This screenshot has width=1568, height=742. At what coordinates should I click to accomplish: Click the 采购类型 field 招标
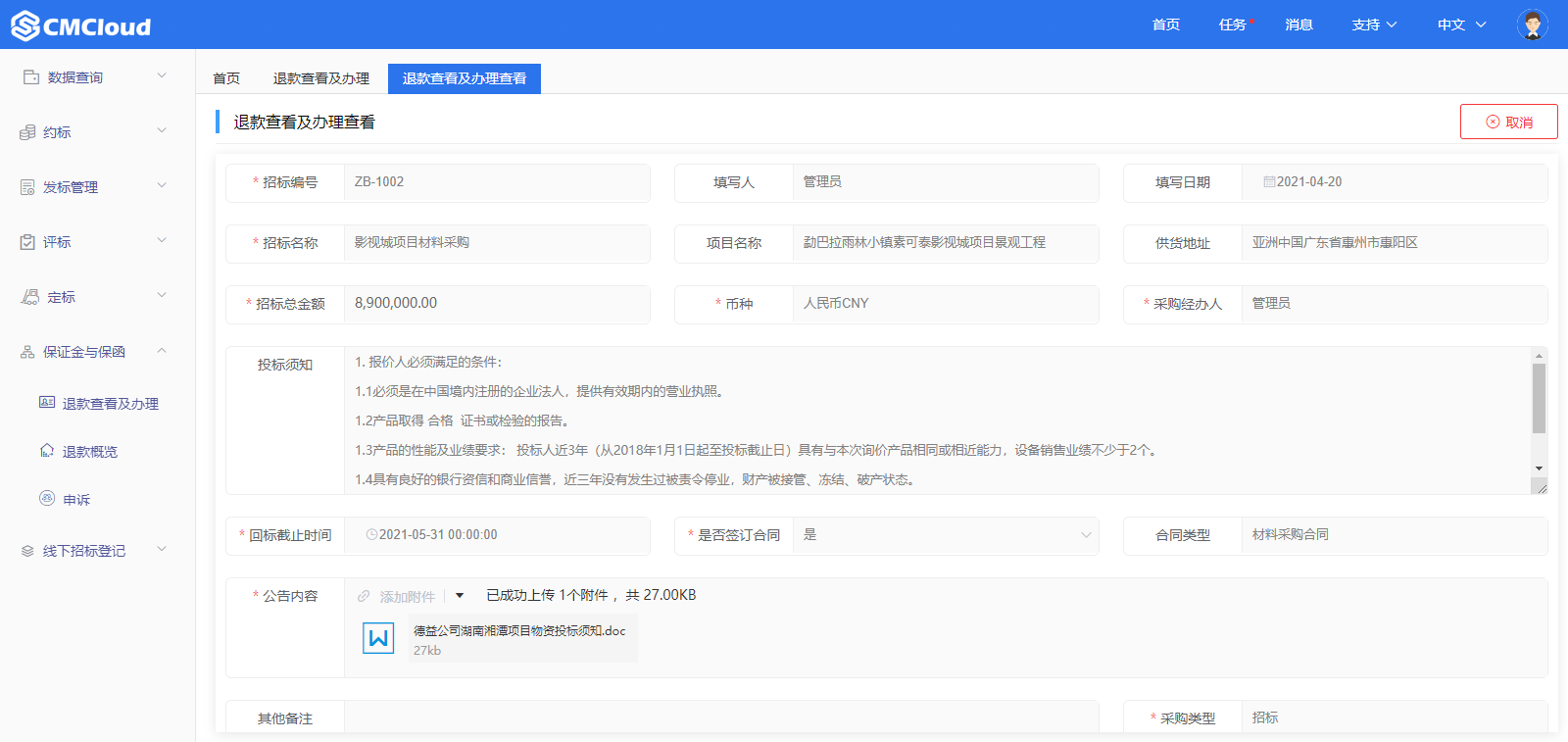click(x=1395, y=717)
